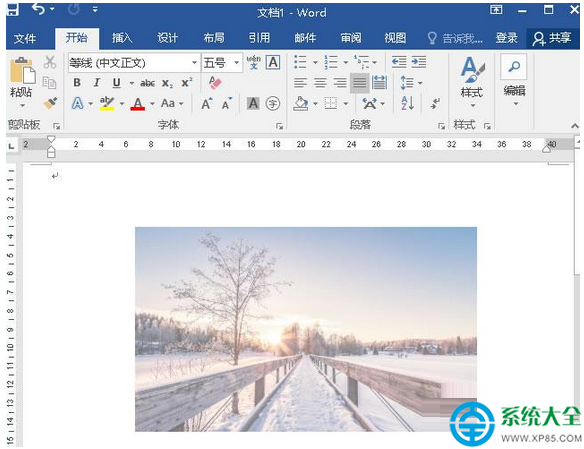Open the Find search magnifier icon
The width and height of the screenshot is (584, 449).
click(514, 67)
